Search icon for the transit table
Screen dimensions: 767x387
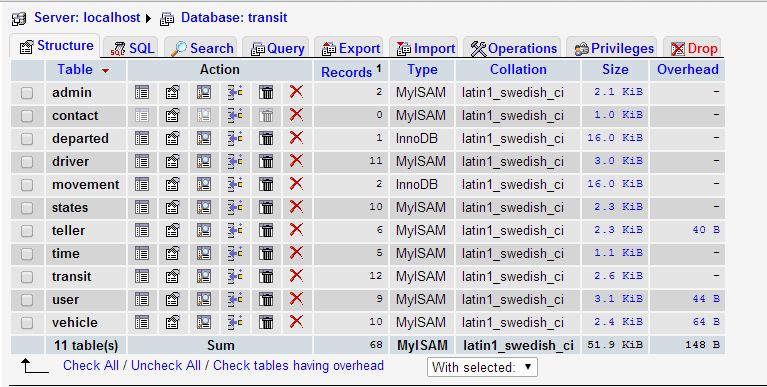tap(204, 276)
